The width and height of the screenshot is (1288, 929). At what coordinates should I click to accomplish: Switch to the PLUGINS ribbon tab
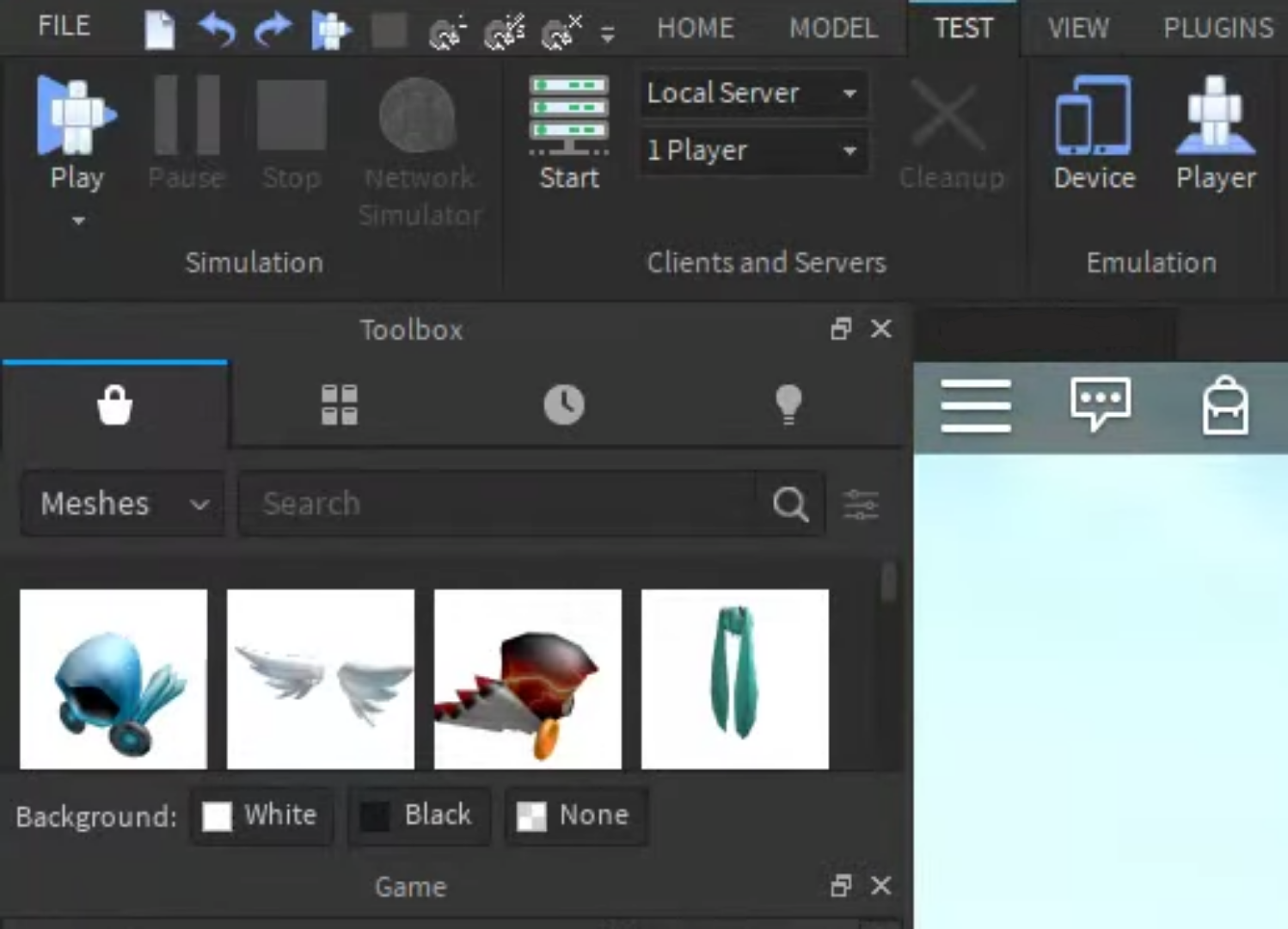click(x=1218, y=28)
